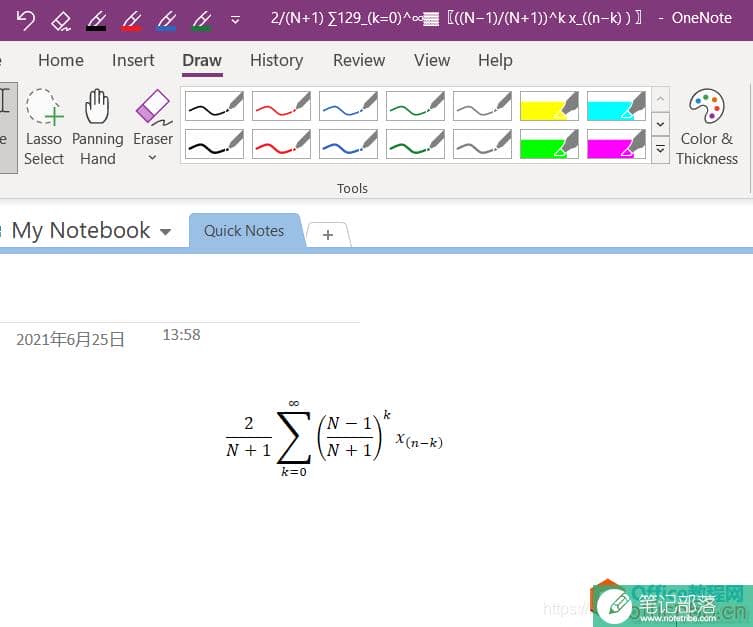Image resolution: width=753 pixels, height=627 pixels.
Task: Expand the Eraser options arrow
Action: click(x=152, y=157)
